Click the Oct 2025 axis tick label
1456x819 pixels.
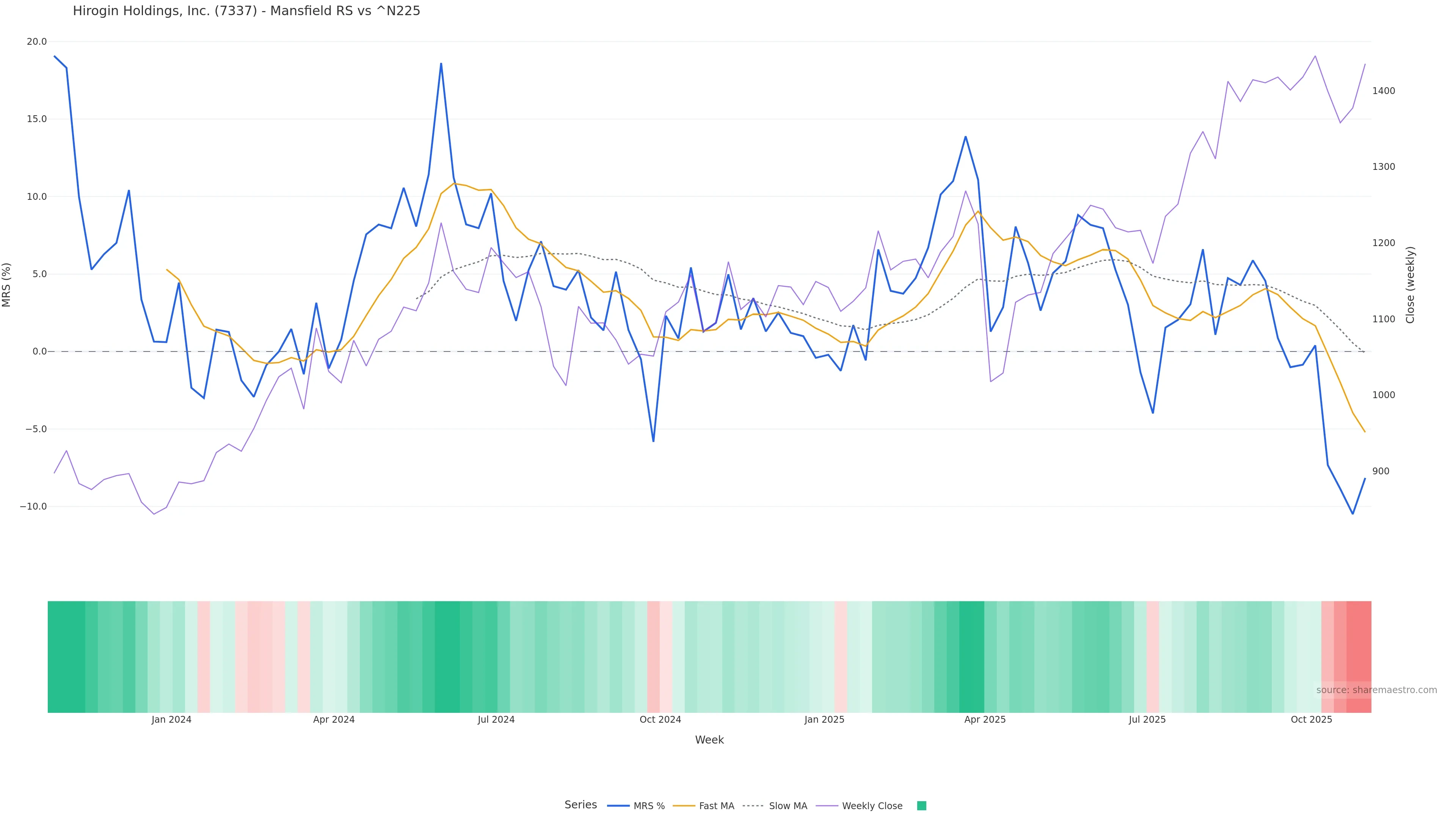pyautogui.click(x=1311, y=720)
